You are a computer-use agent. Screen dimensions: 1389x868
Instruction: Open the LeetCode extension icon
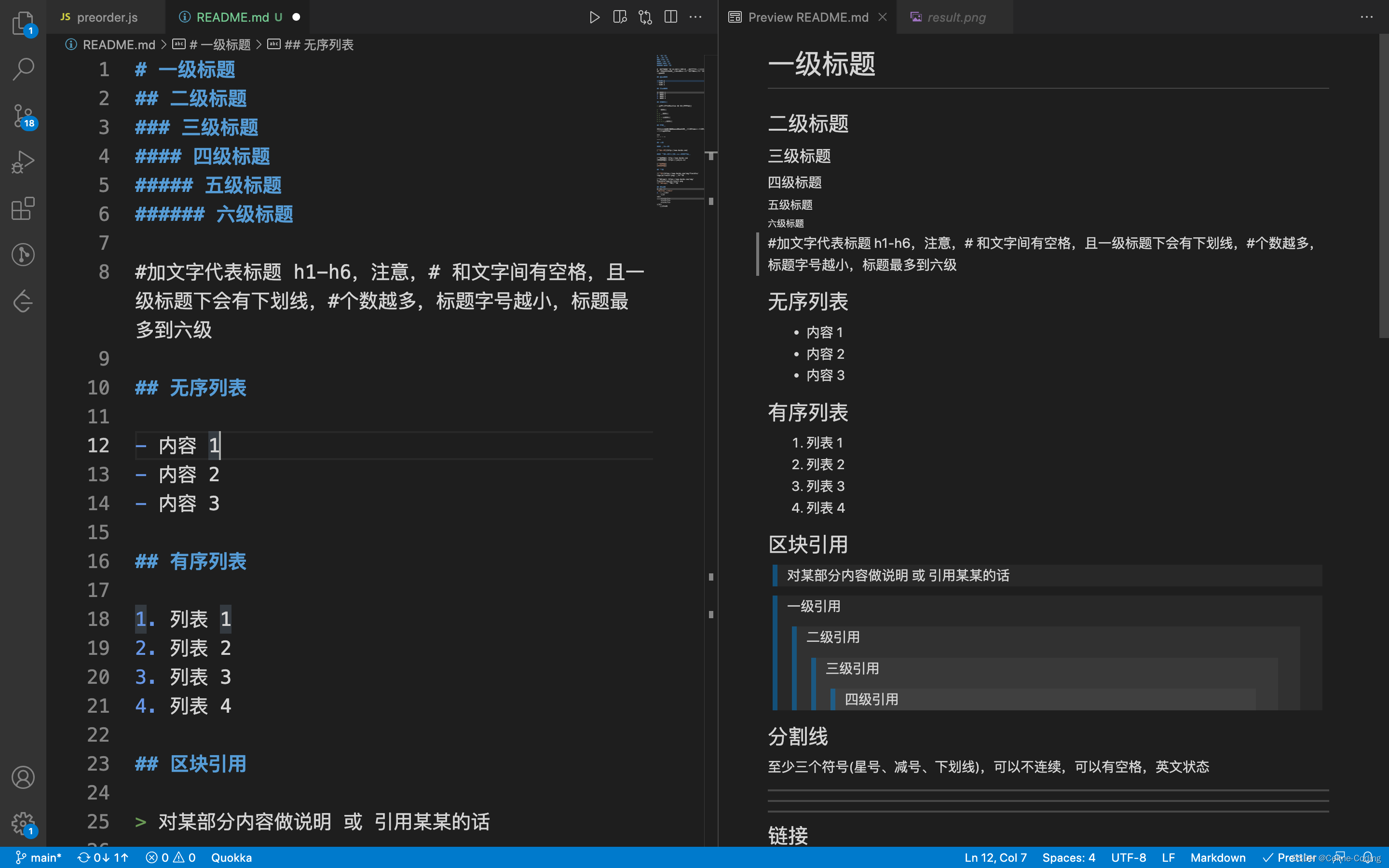click(x=23, y=301)
